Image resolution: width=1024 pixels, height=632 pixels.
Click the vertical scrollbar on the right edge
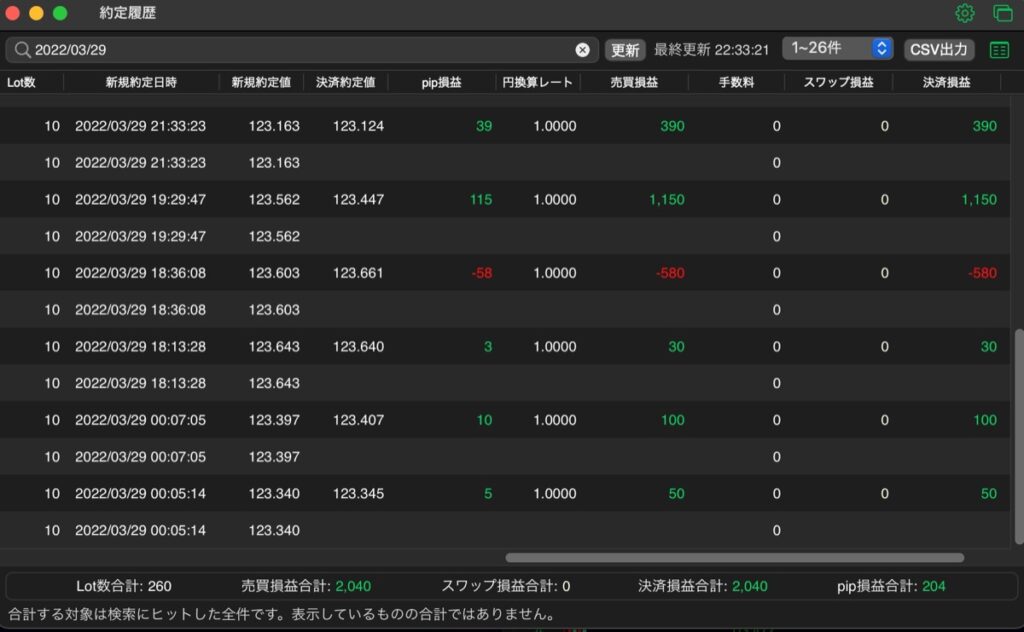pos(1019,436)
